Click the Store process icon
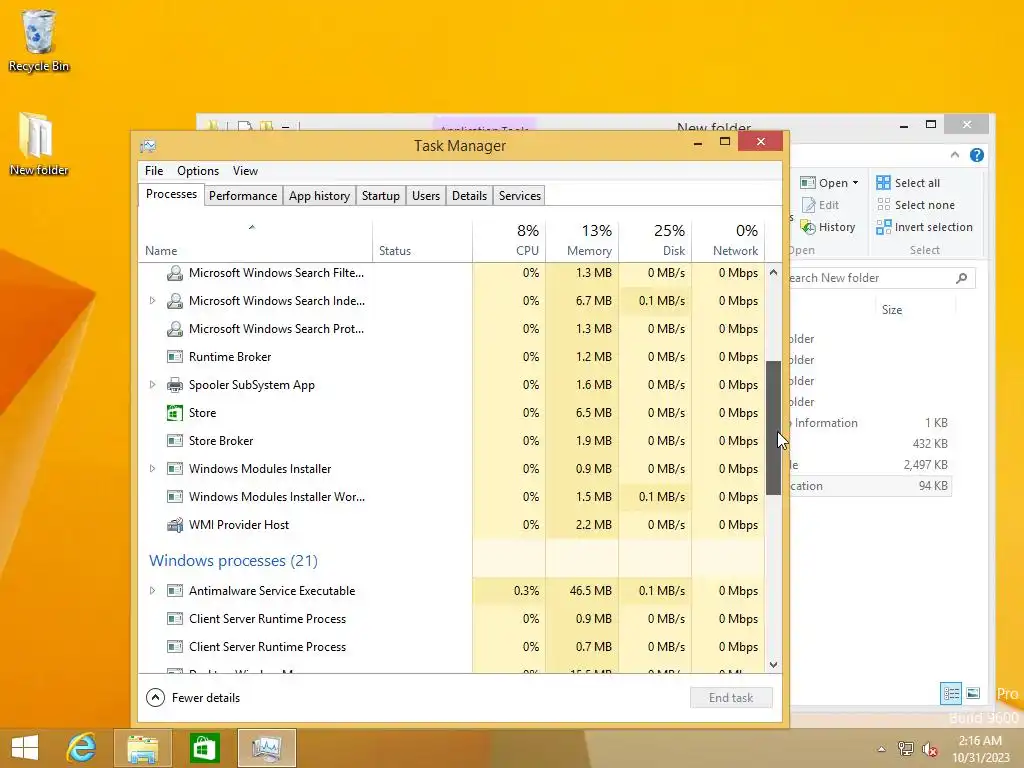 (174, 413)
